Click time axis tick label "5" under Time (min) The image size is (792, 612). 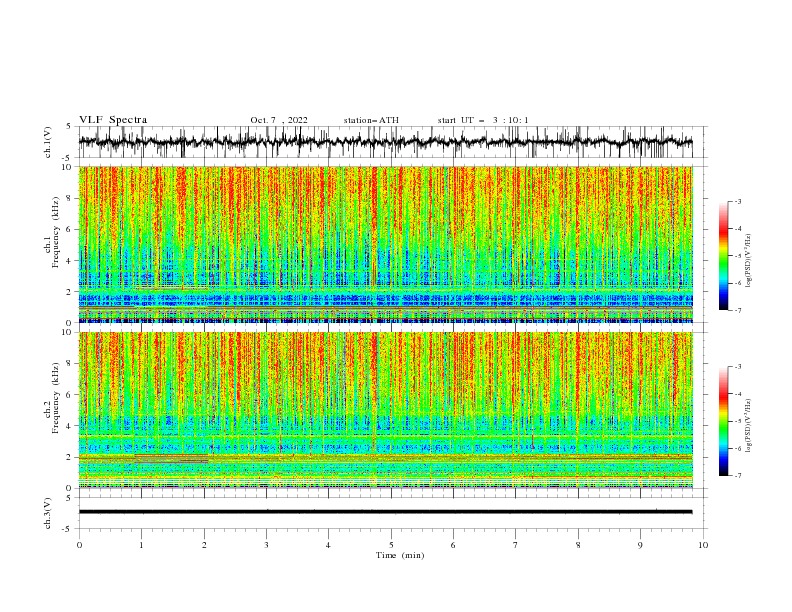(391, 545)
